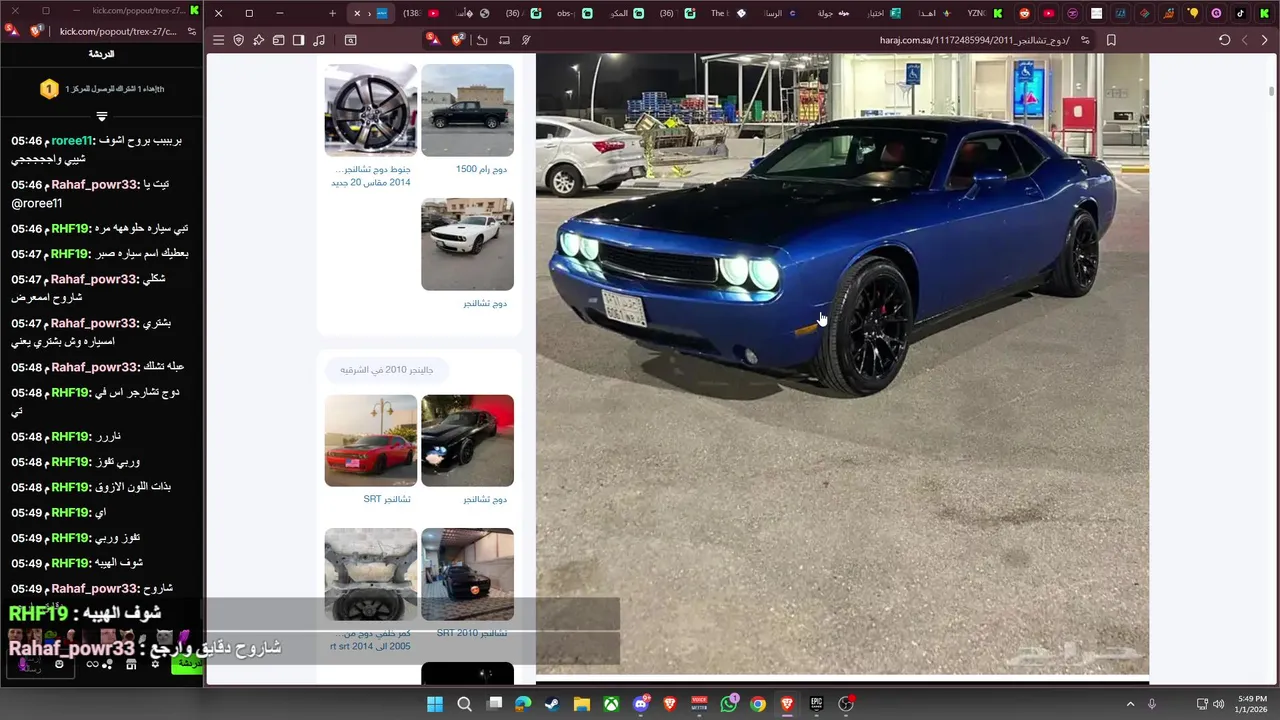
Task: Open site settings icon beside the haraj URL
Action: point(1085,40)
